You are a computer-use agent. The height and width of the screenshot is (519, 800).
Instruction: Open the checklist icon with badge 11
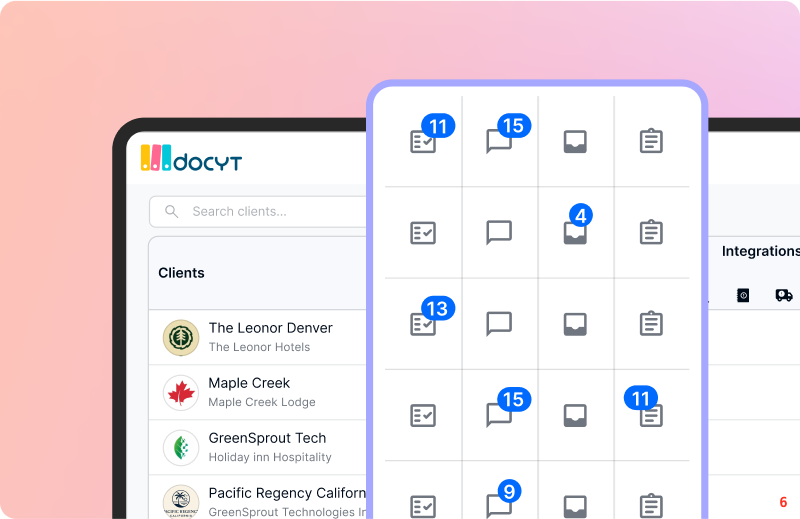pos(423,141)
